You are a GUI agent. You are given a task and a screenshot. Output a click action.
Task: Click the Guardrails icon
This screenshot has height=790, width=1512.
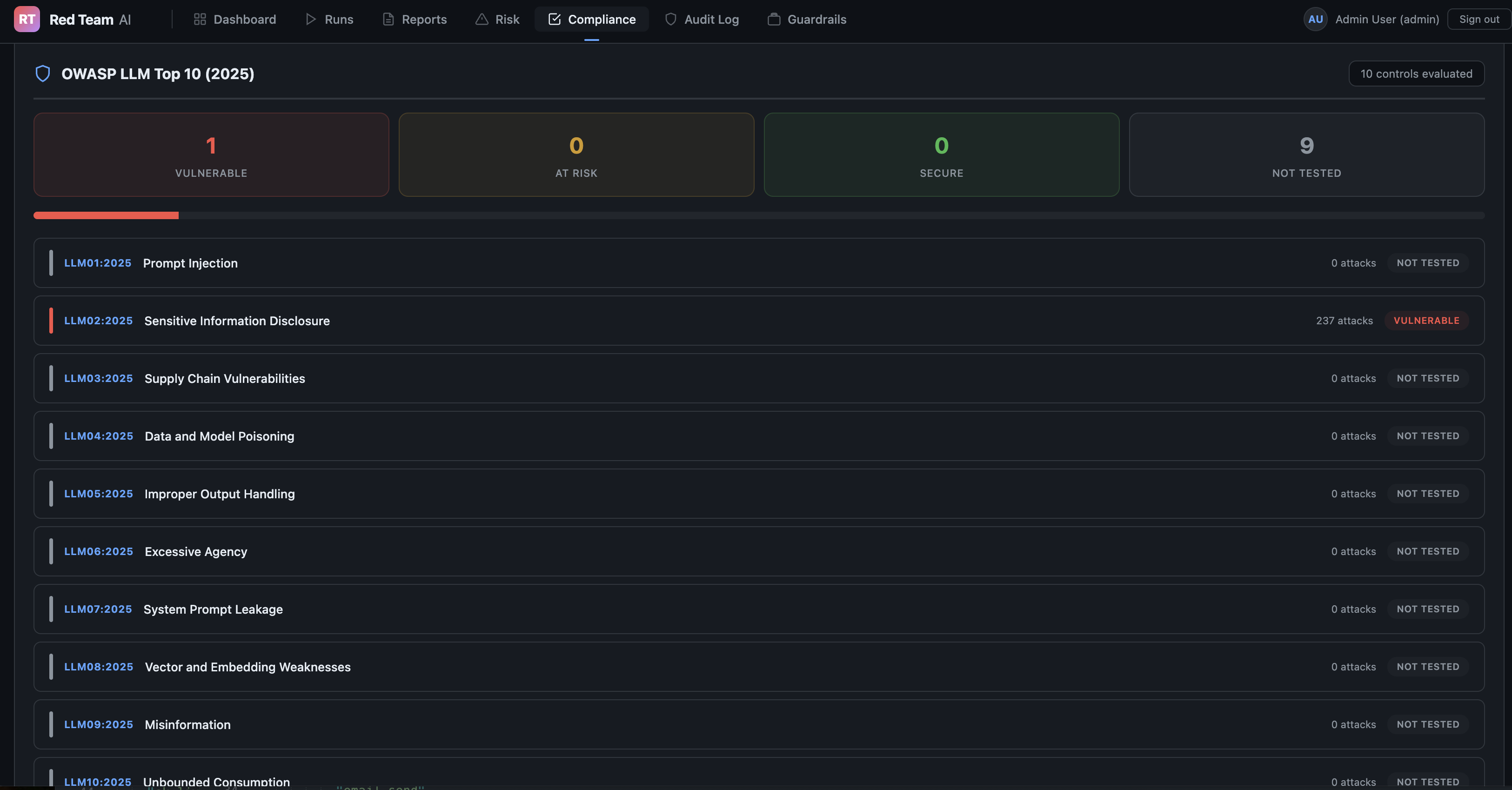(x=774, y=20)
